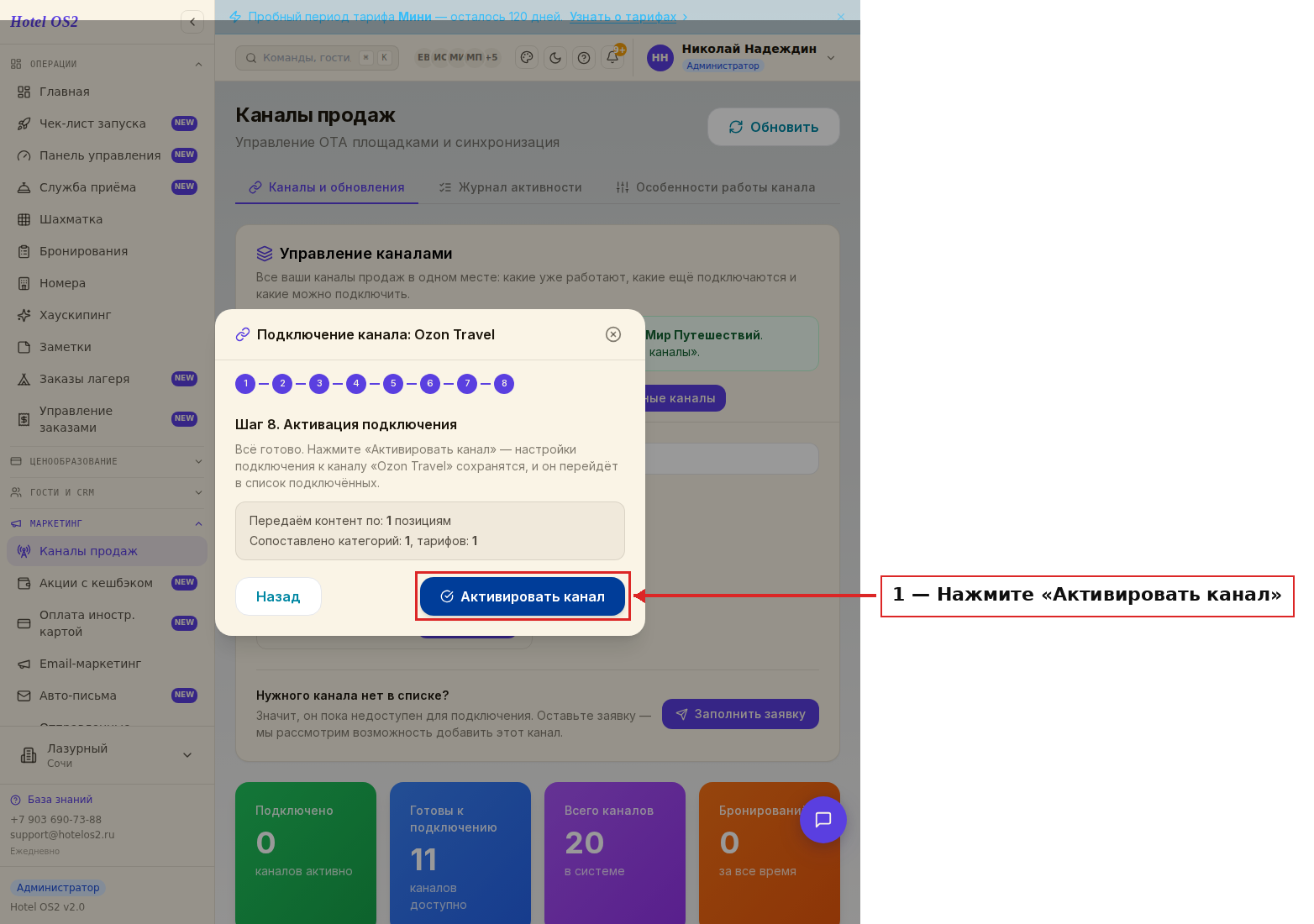Go to step 7 in wizard stepper

pyautogui.click(x=467, y=384)
